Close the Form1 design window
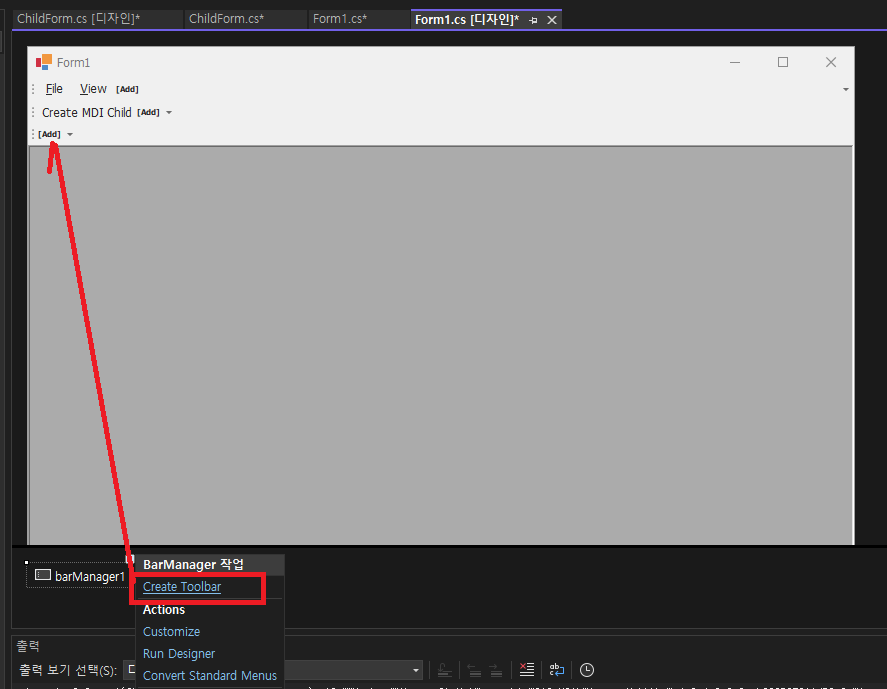The height and width of the screenshot is (689, 887). point(830,62)
